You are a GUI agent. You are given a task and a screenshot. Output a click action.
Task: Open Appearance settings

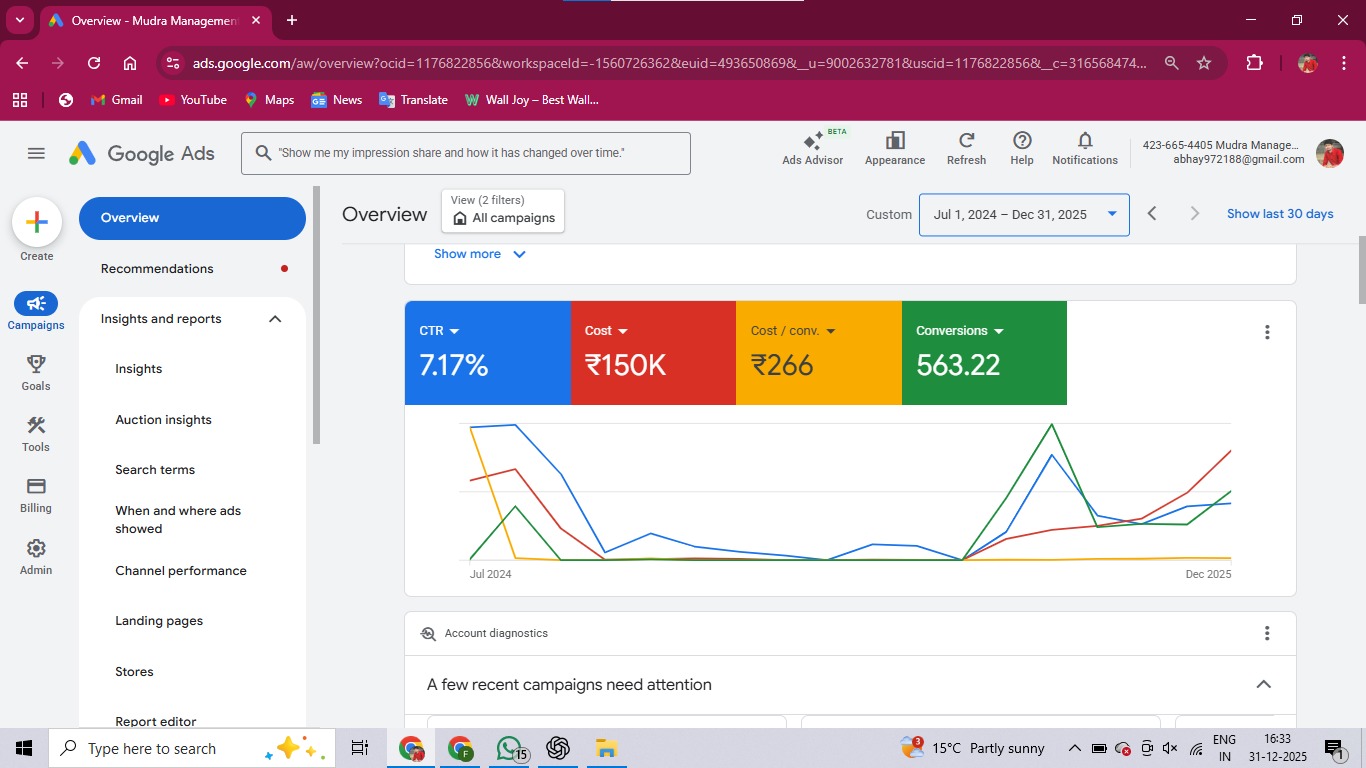pos(894,148)
